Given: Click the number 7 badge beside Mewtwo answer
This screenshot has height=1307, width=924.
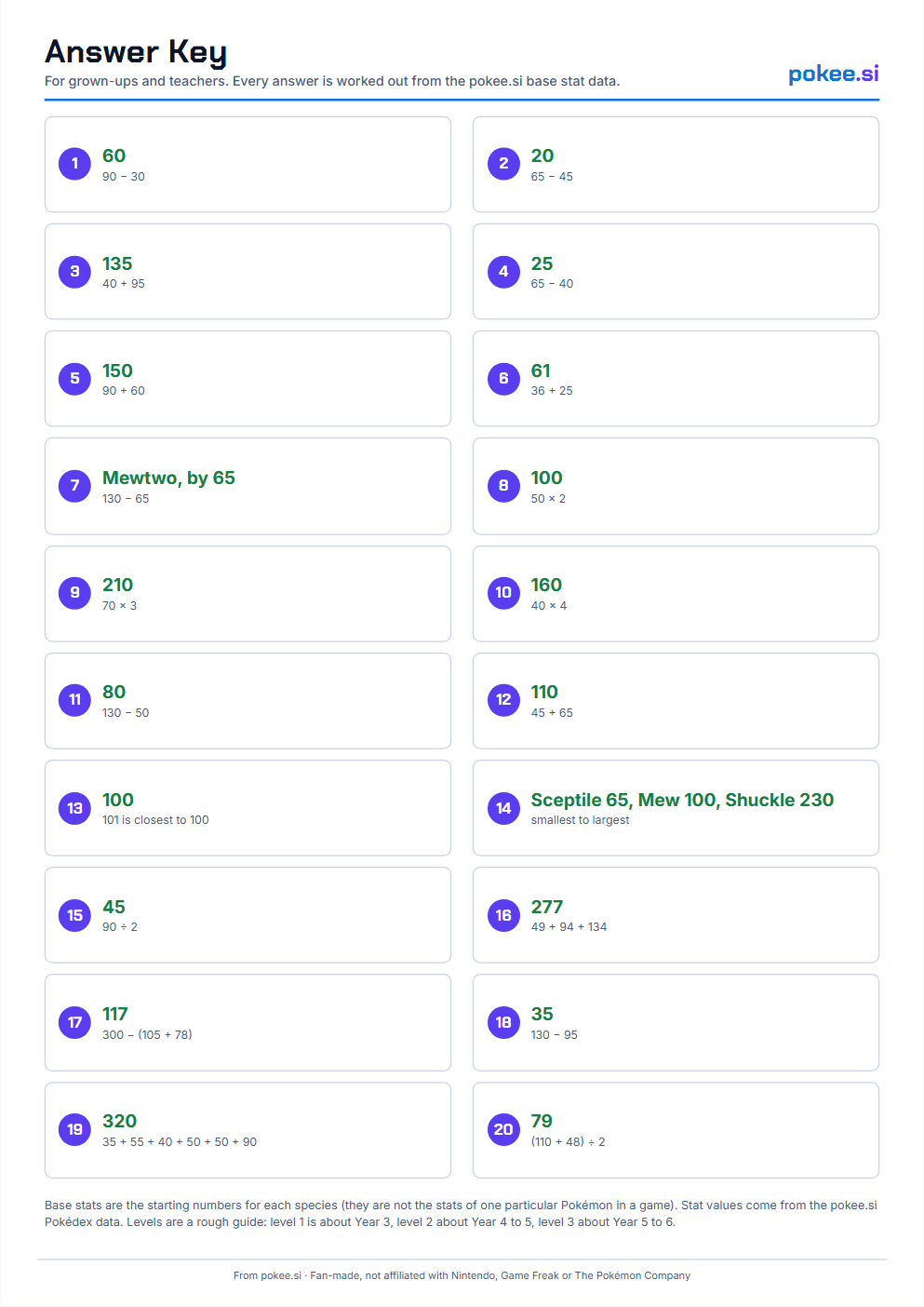Looking at the screenshot, I should pyautogui.click(x=74, y=486).
